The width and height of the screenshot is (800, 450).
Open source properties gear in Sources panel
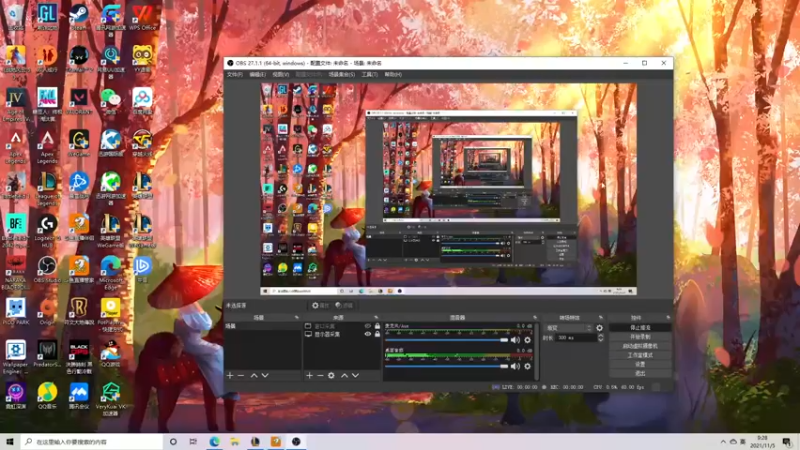point(331,376)
